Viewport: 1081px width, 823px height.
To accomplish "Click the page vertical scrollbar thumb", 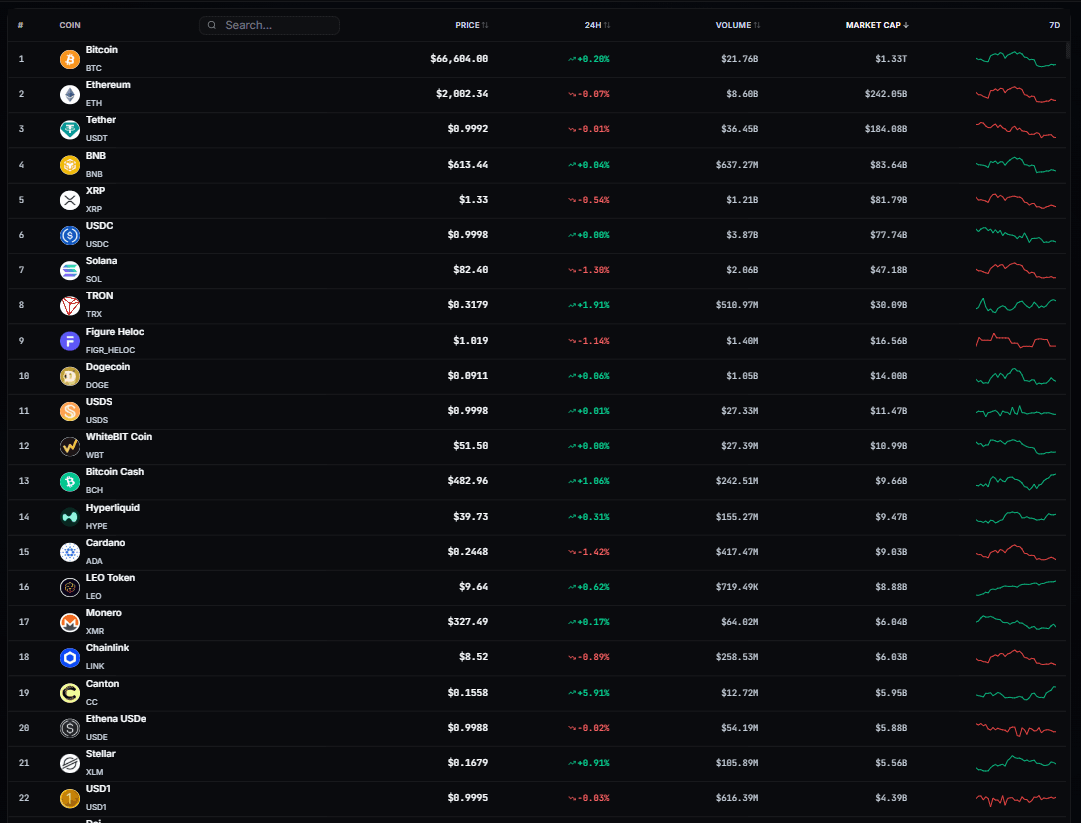I will pyautogui.click(x=1068, y=50).
